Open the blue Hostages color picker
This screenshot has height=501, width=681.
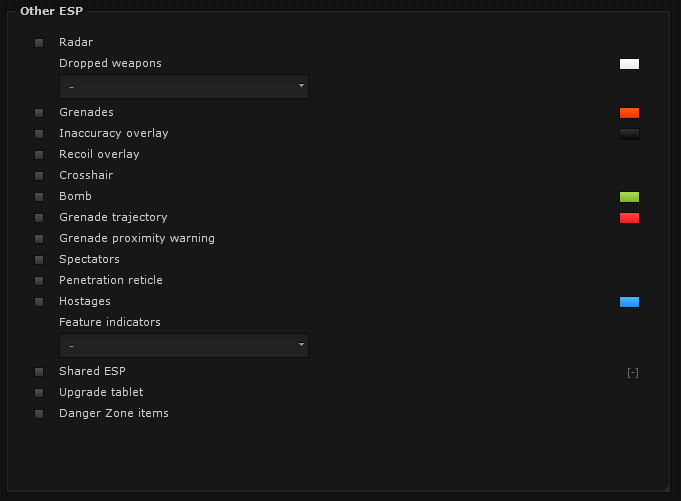[629, 302]
